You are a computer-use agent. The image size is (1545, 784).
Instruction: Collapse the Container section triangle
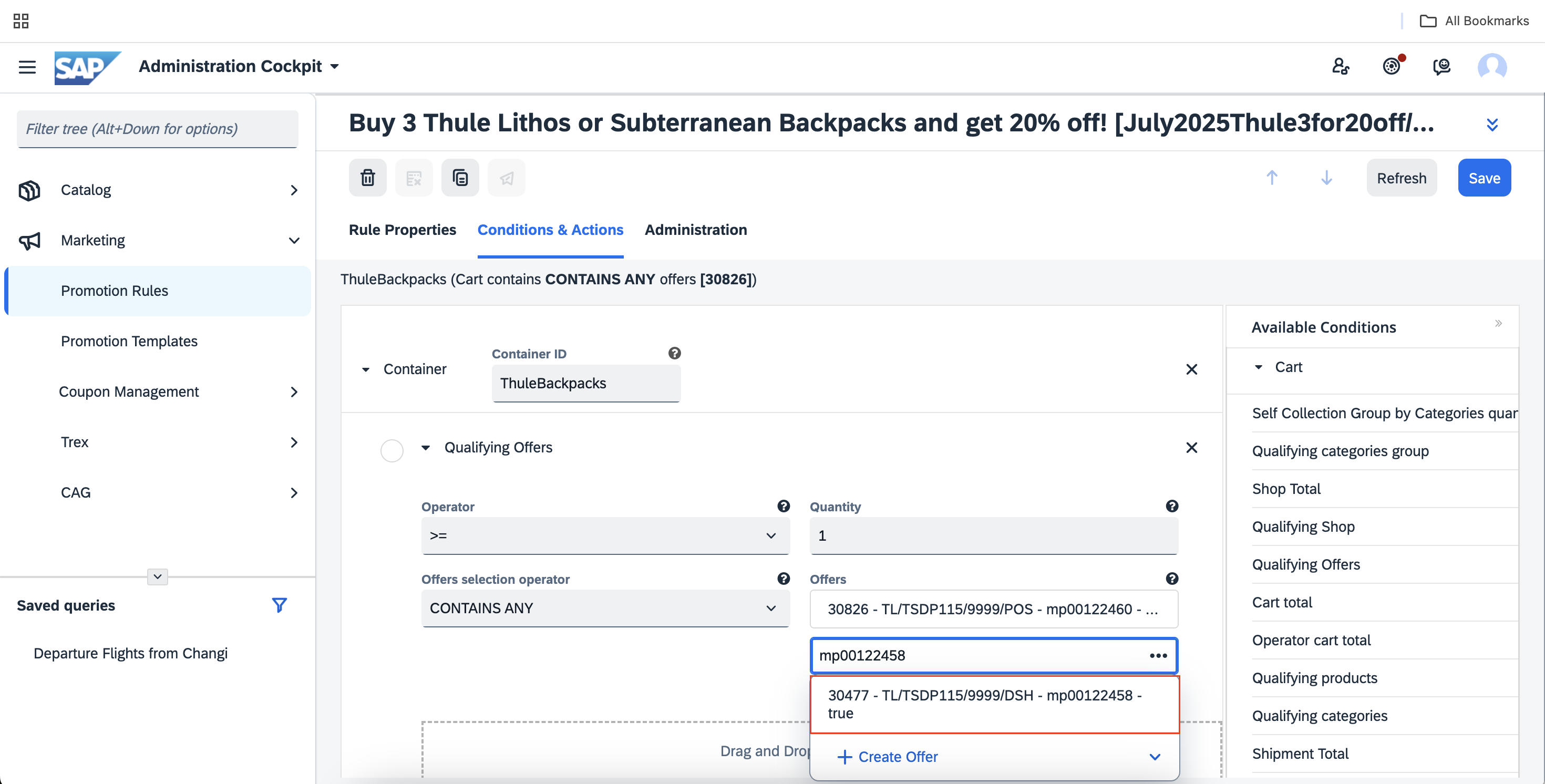tap(366, 369)
